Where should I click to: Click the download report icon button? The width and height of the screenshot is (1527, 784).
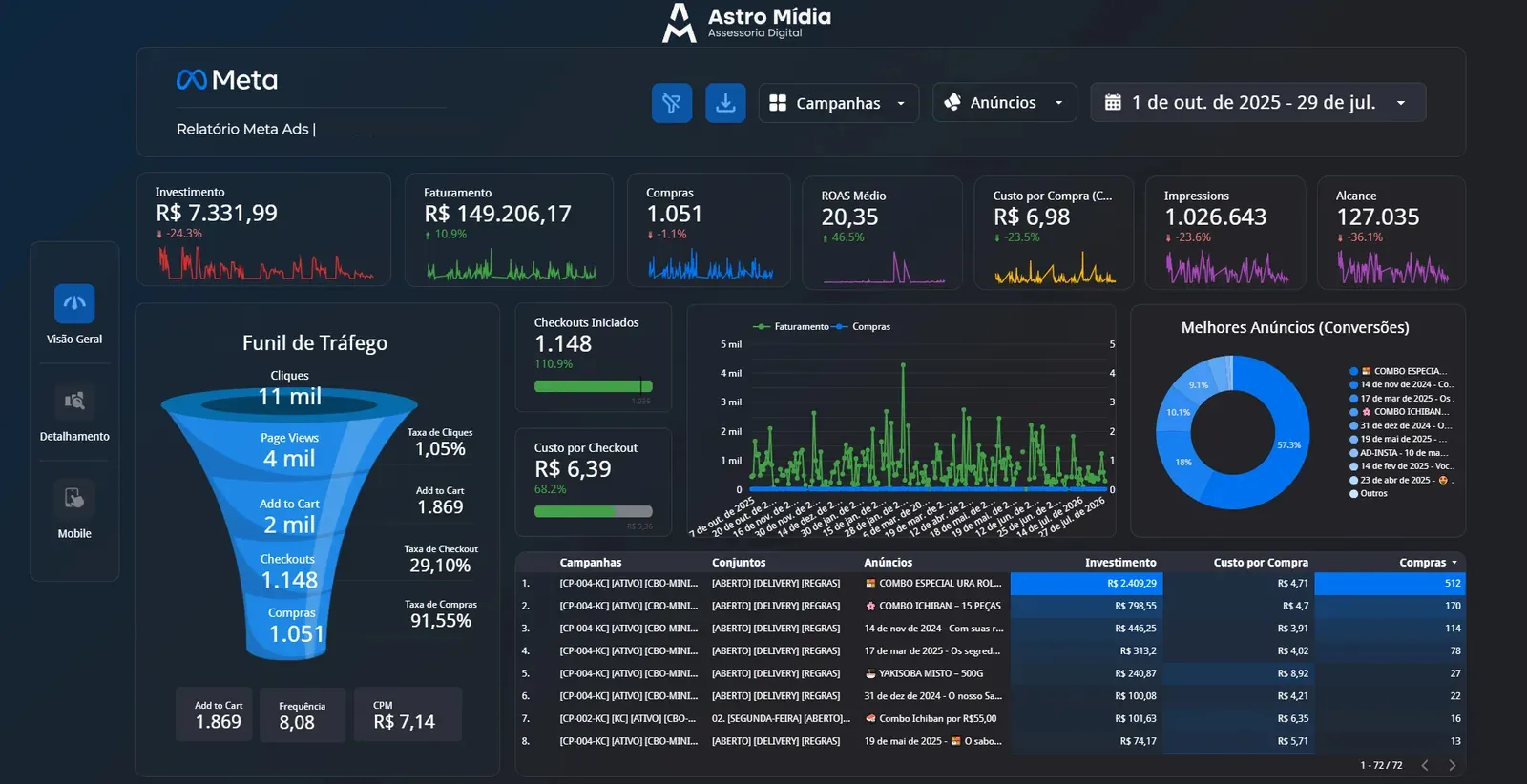[725, 103]
